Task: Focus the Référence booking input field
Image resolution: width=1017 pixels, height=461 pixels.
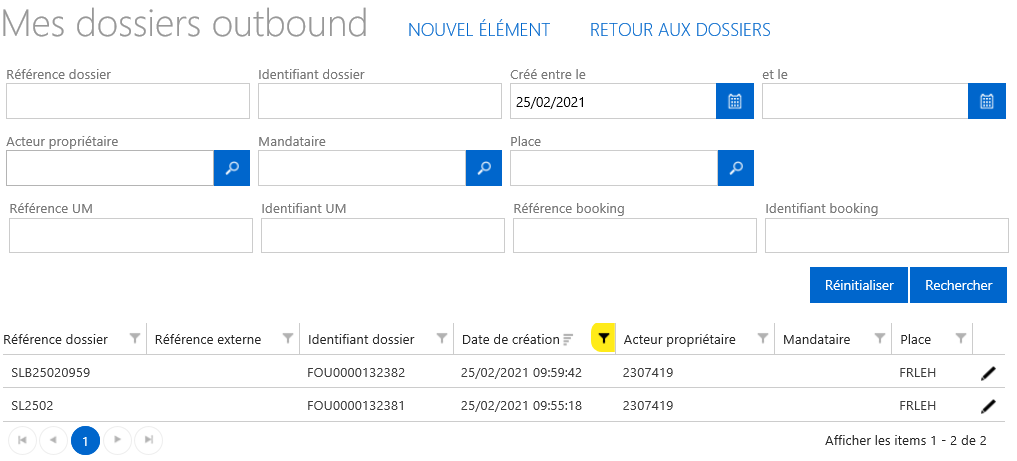Action: 634,235
